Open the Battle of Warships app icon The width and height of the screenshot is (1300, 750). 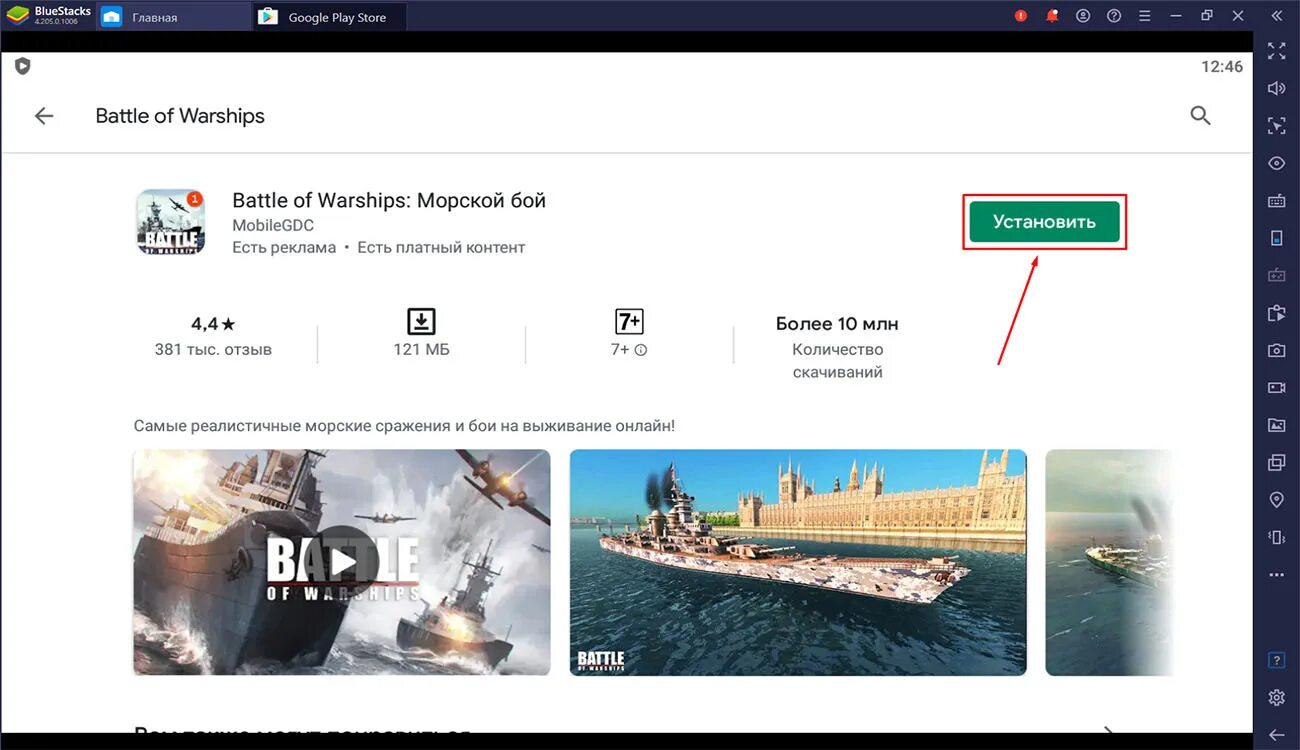(x=170, y=221)
